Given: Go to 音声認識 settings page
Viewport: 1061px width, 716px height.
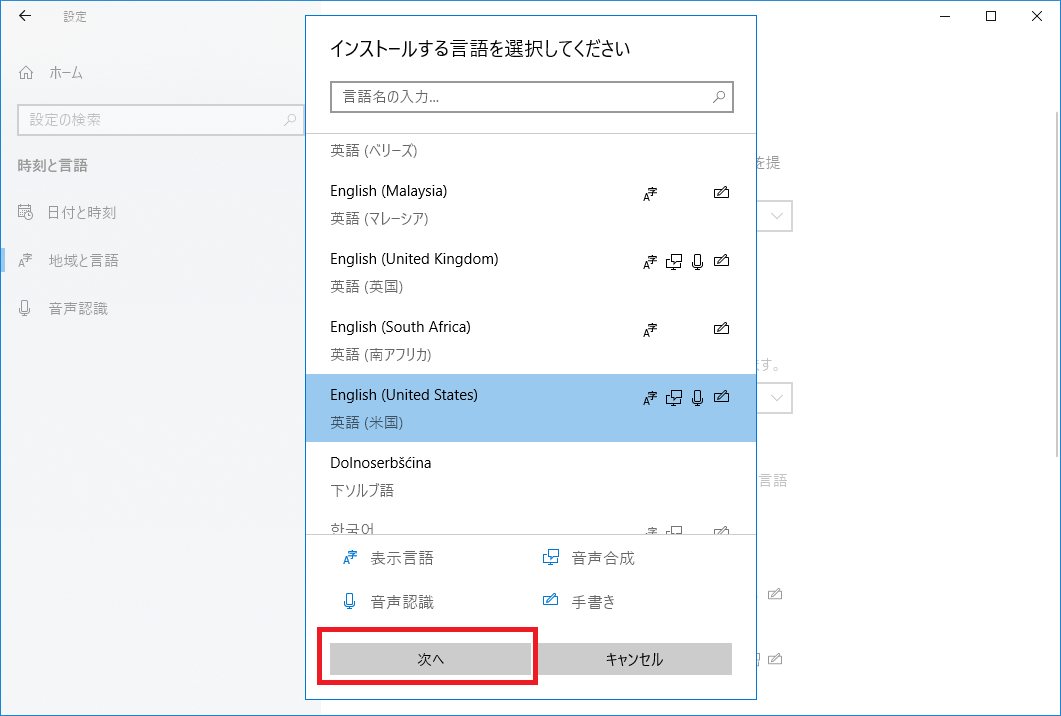Looking at the screenshot, I should click(x=78, y=309).
